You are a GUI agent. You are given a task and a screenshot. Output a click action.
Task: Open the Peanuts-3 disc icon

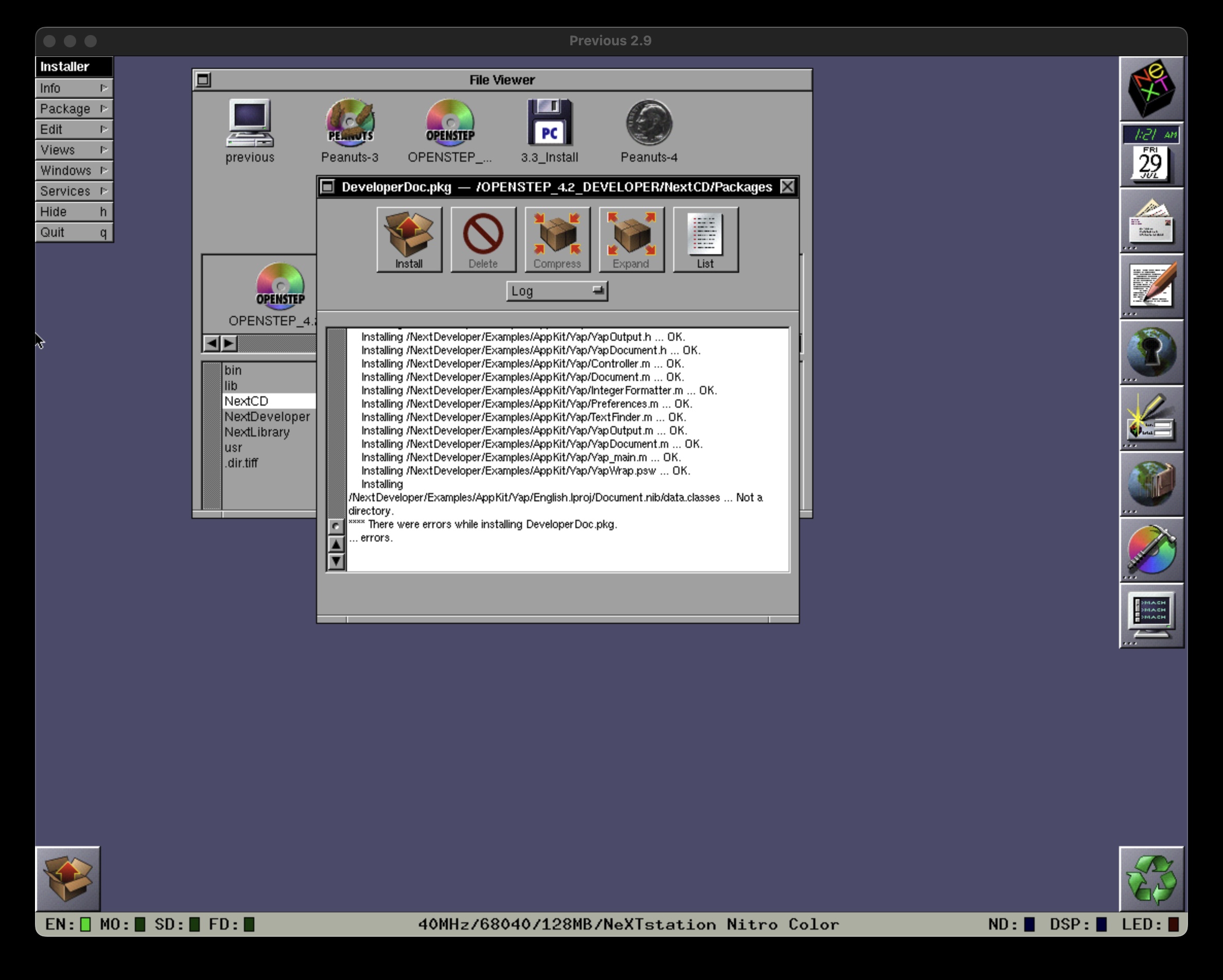pyautogui.click(x=350, y=123)
